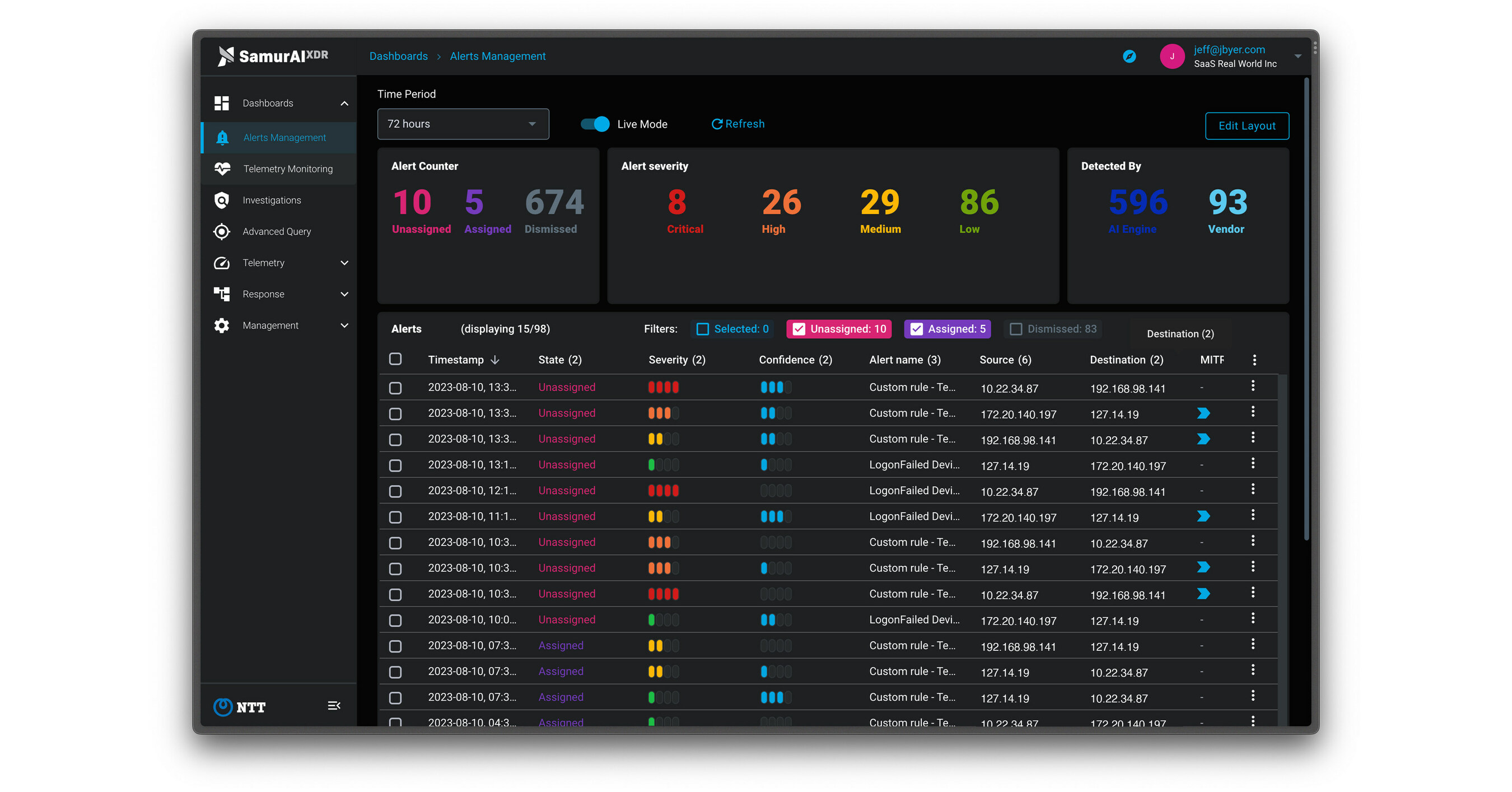Screen dimensions: 1512x792
Task: Disable Live Mode
Action: [595, 124]
